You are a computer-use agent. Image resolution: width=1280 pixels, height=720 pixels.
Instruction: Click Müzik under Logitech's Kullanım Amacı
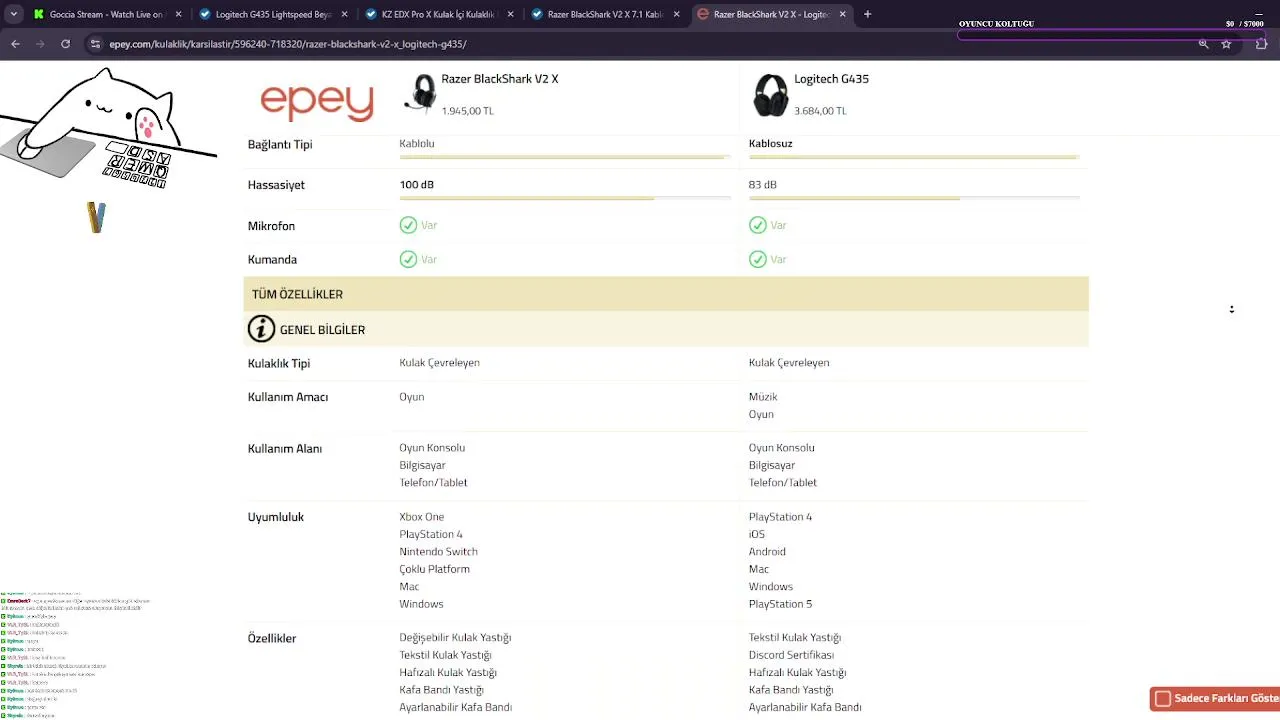tap(763, 397)
